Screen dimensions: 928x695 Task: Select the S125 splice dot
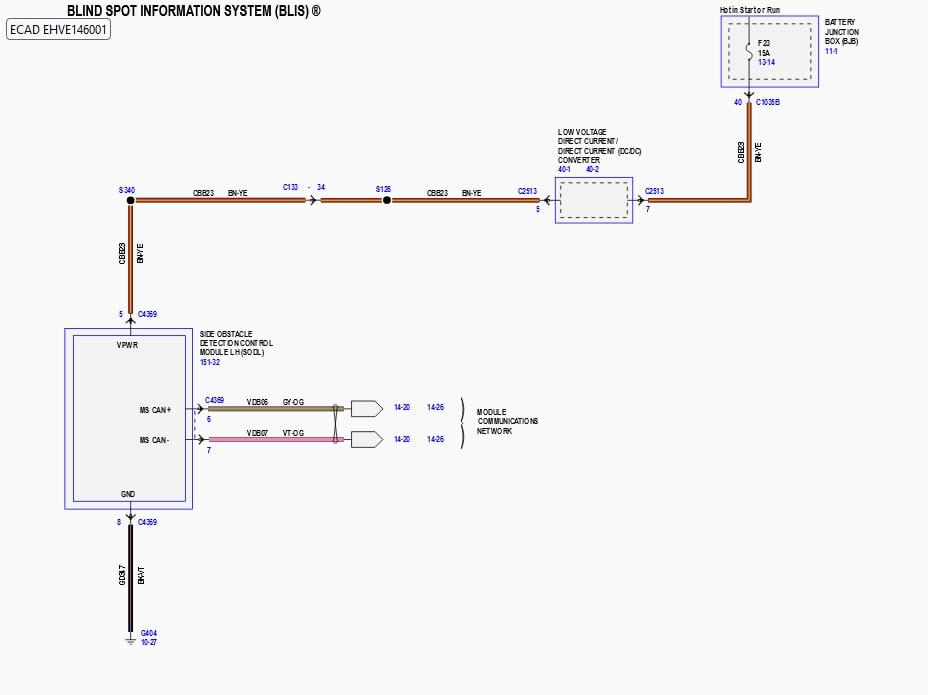coord(386,200)
